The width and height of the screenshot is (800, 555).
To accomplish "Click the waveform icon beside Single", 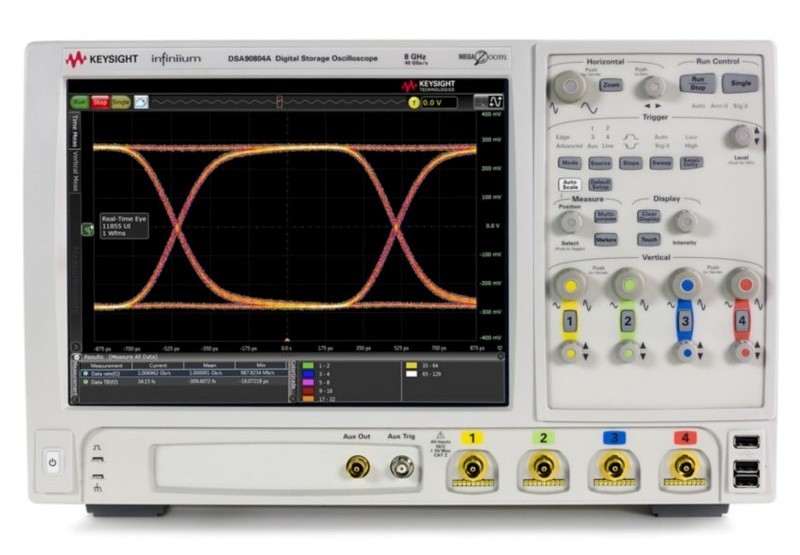I will click(x=142, y=102).
